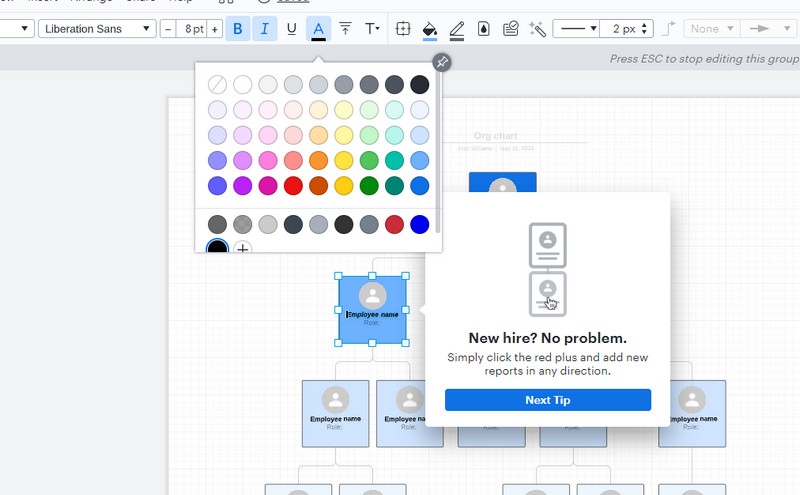Expand the line style dropdown
The image size is (800, 495).
[577, 29]
